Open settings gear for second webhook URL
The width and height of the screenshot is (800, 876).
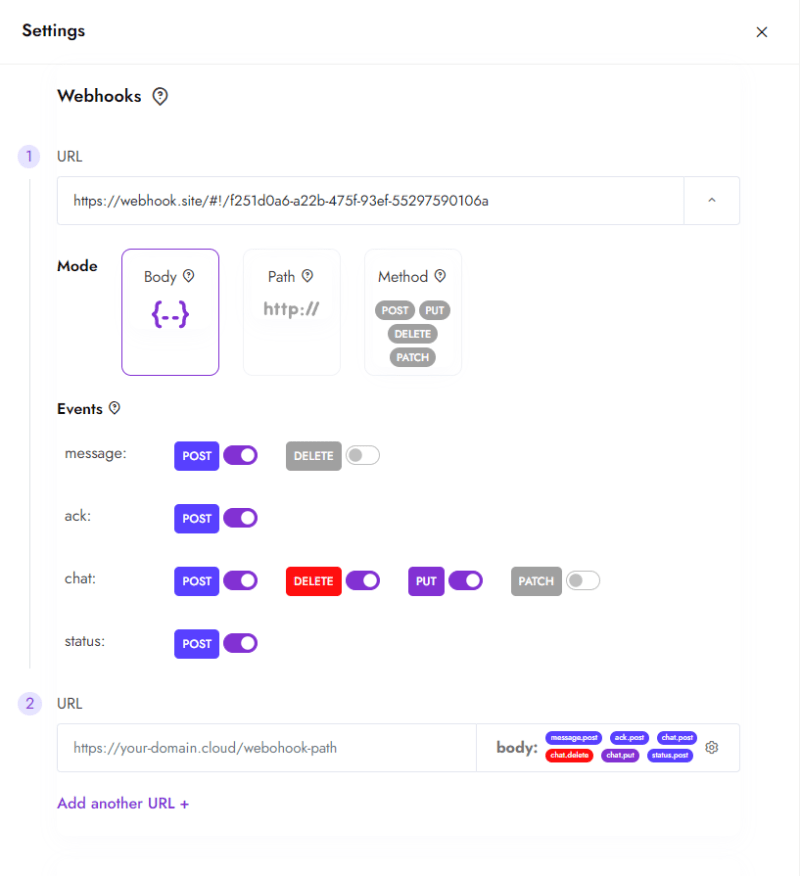[x=711, y=747]
